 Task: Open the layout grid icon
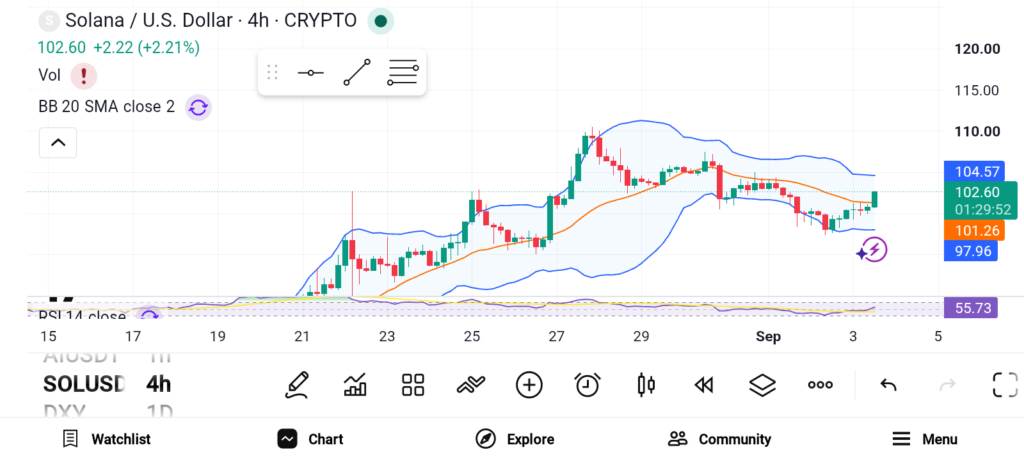[413, 385]
